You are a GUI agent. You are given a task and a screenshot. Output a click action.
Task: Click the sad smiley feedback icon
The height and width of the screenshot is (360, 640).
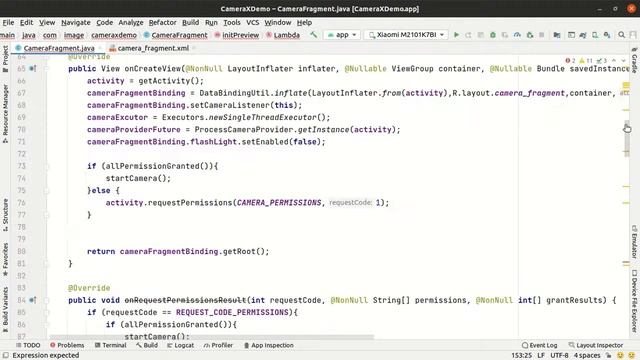click(x=632, y=355)
